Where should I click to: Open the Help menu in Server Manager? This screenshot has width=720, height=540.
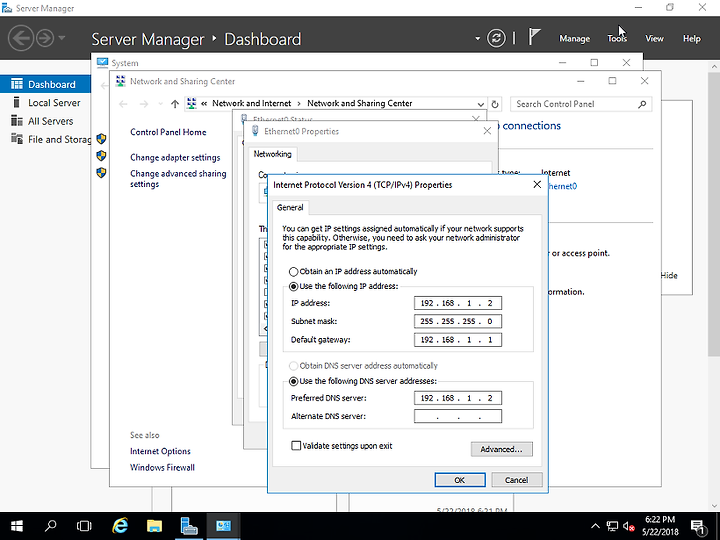pyautogui.click(x=691, y=39)
